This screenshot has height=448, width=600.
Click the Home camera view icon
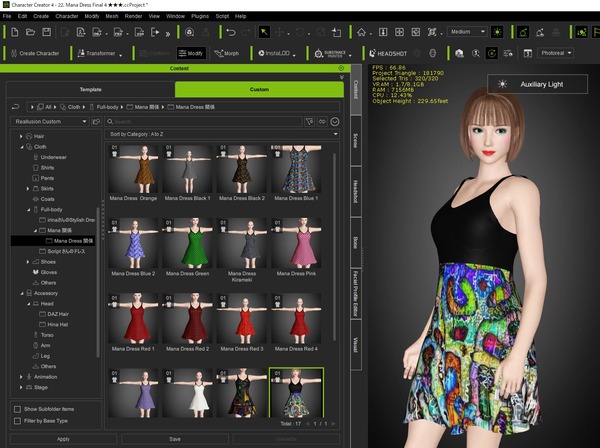click(x=361, y=32)
